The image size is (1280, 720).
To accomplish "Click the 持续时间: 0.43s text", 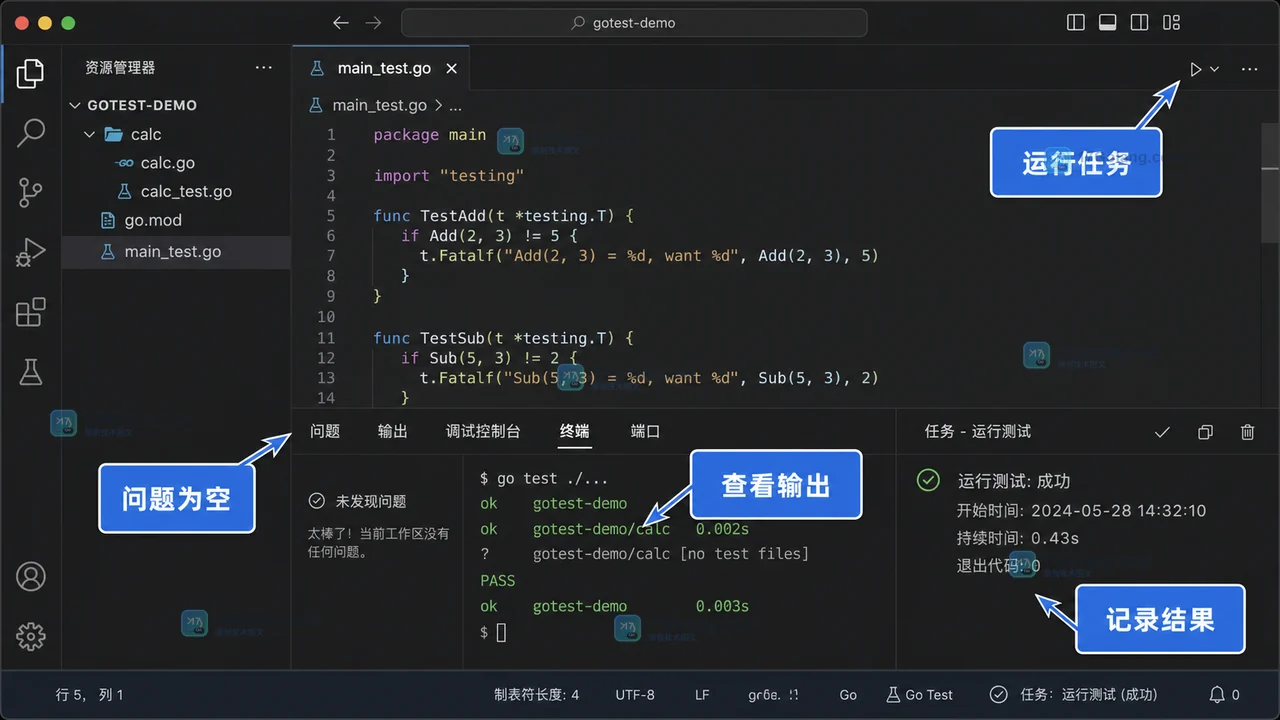I will tap(1018, 538).
